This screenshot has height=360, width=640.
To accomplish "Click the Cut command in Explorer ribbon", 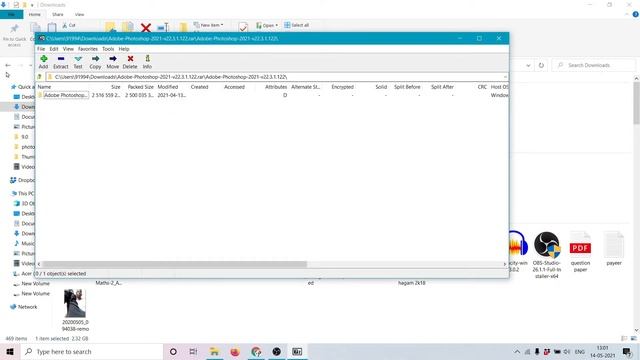I will 69,25.
